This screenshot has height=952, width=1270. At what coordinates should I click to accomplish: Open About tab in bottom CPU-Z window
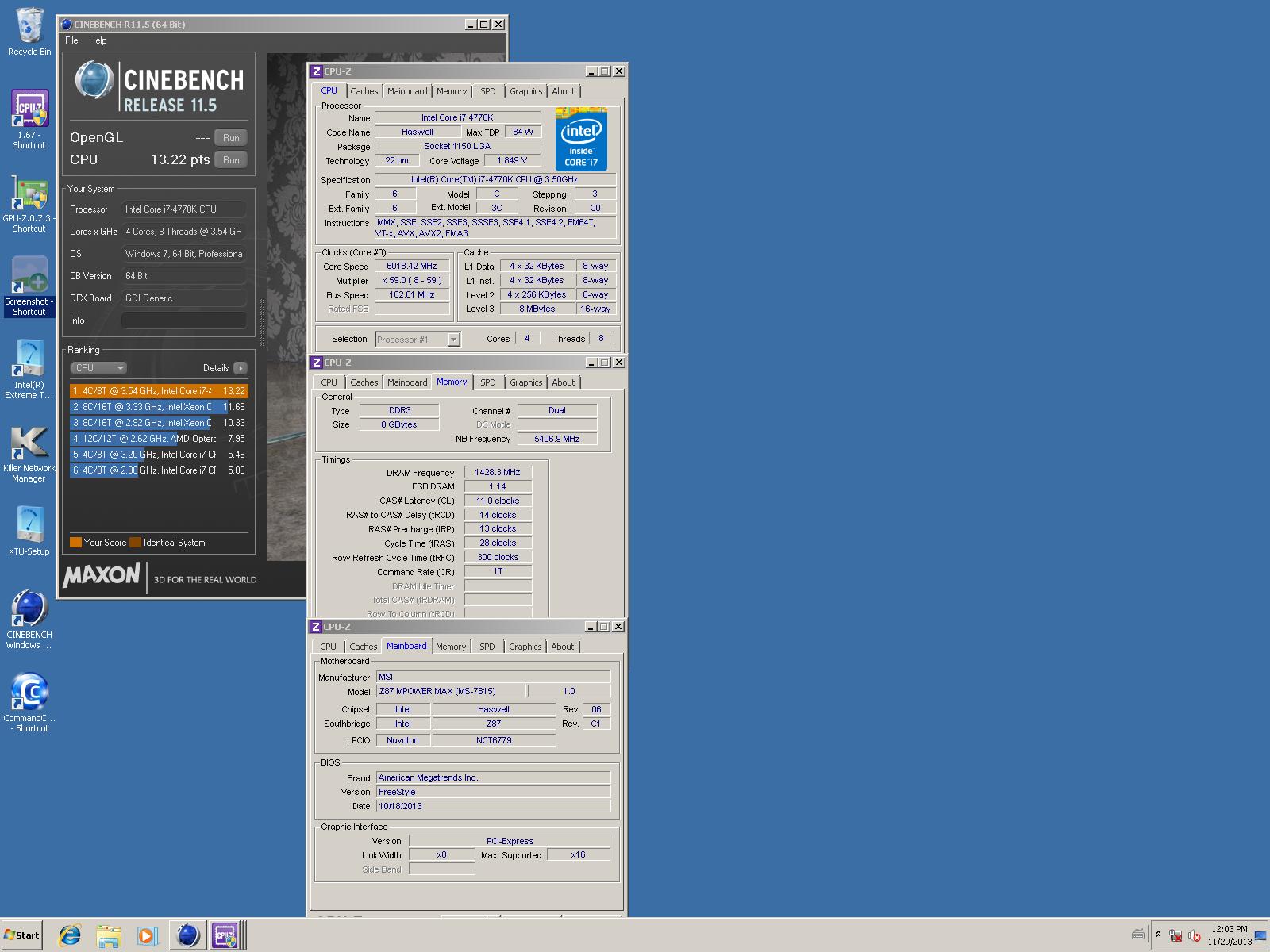[x=563, y=647]
